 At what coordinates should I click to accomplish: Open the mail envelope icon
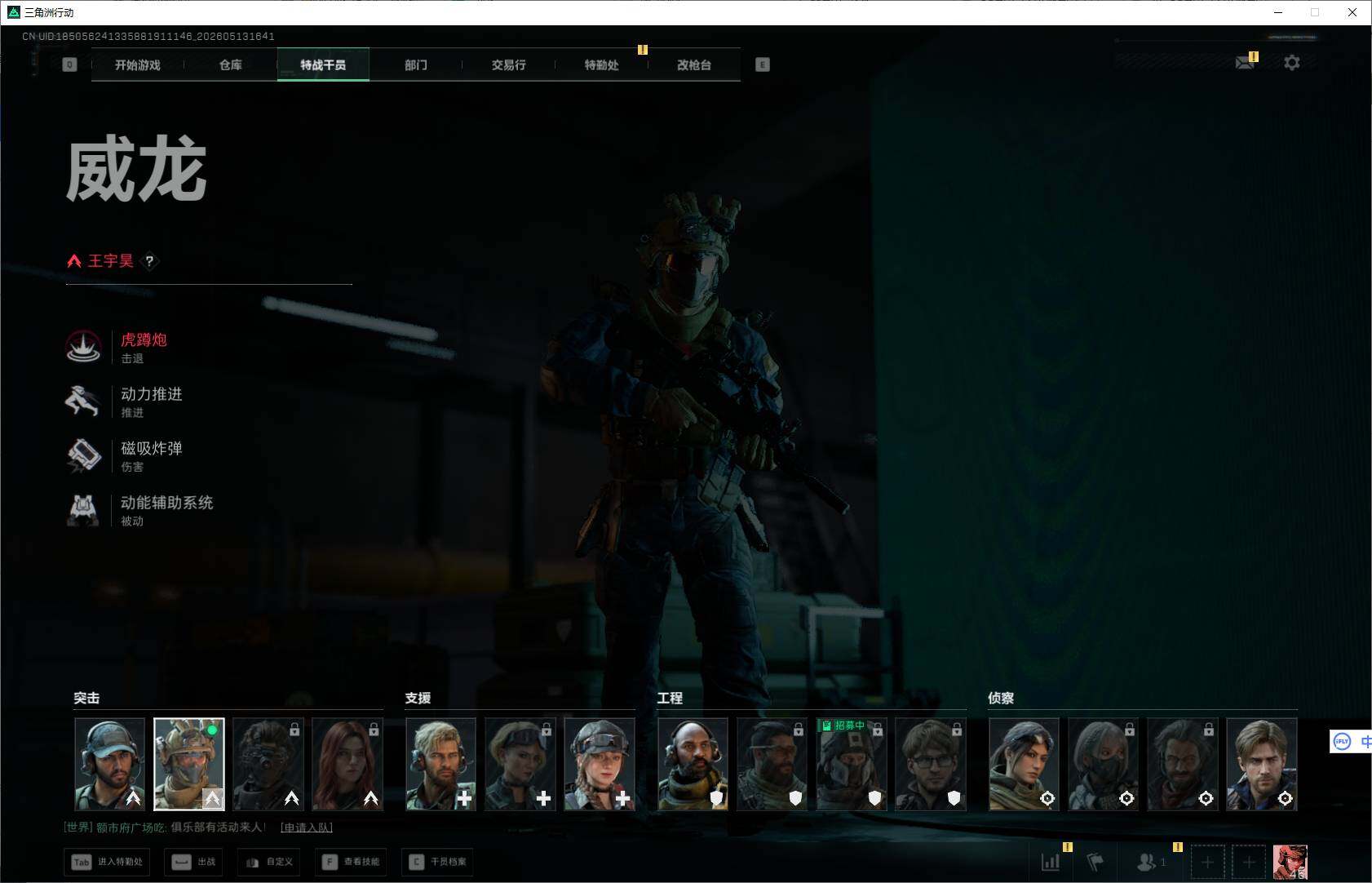(1245, 62)
